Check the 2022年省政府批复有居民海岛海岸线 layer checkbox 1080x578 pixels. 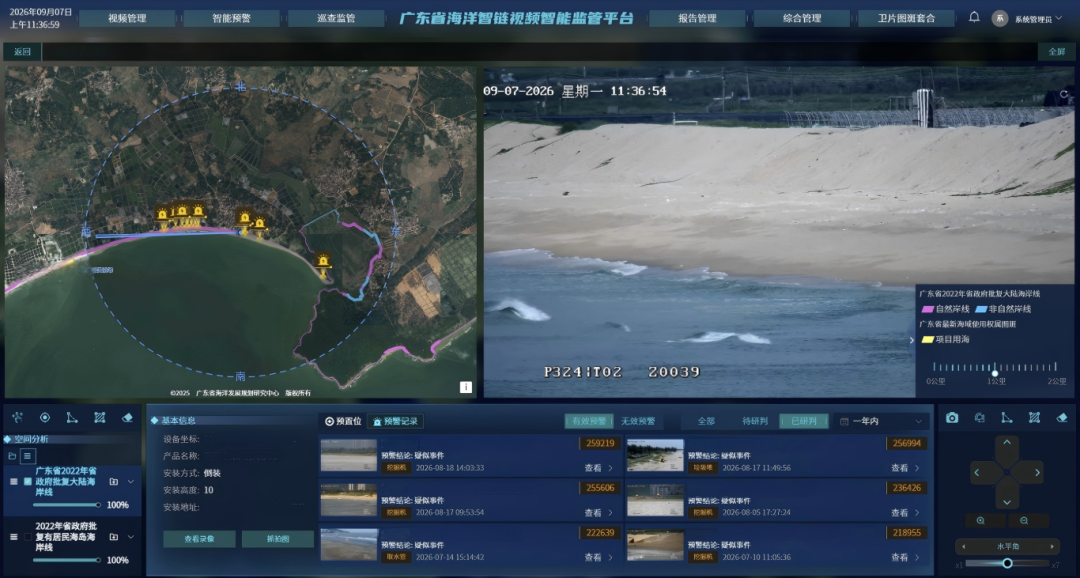pyautogui.click(x=28, y=537)
